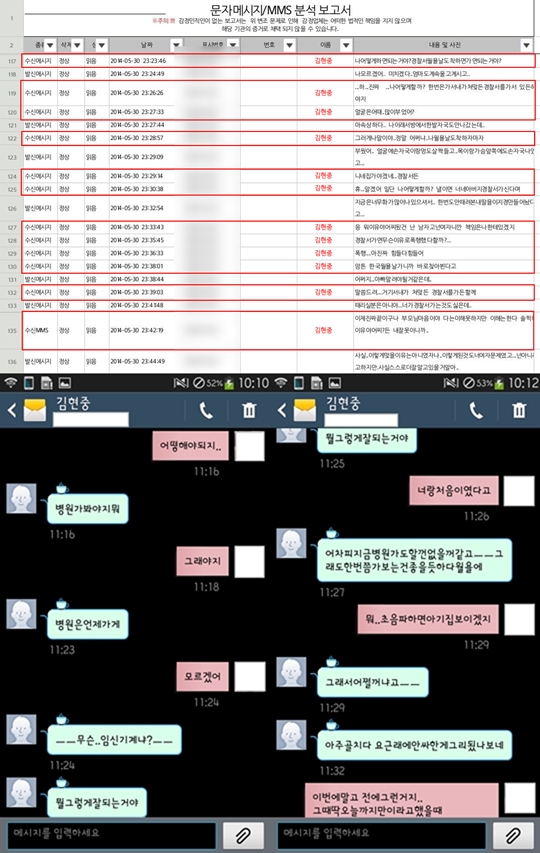Tap the paperclip attach button in the 10:12 chat
This screenshot has width=540, height=853.
513,836
